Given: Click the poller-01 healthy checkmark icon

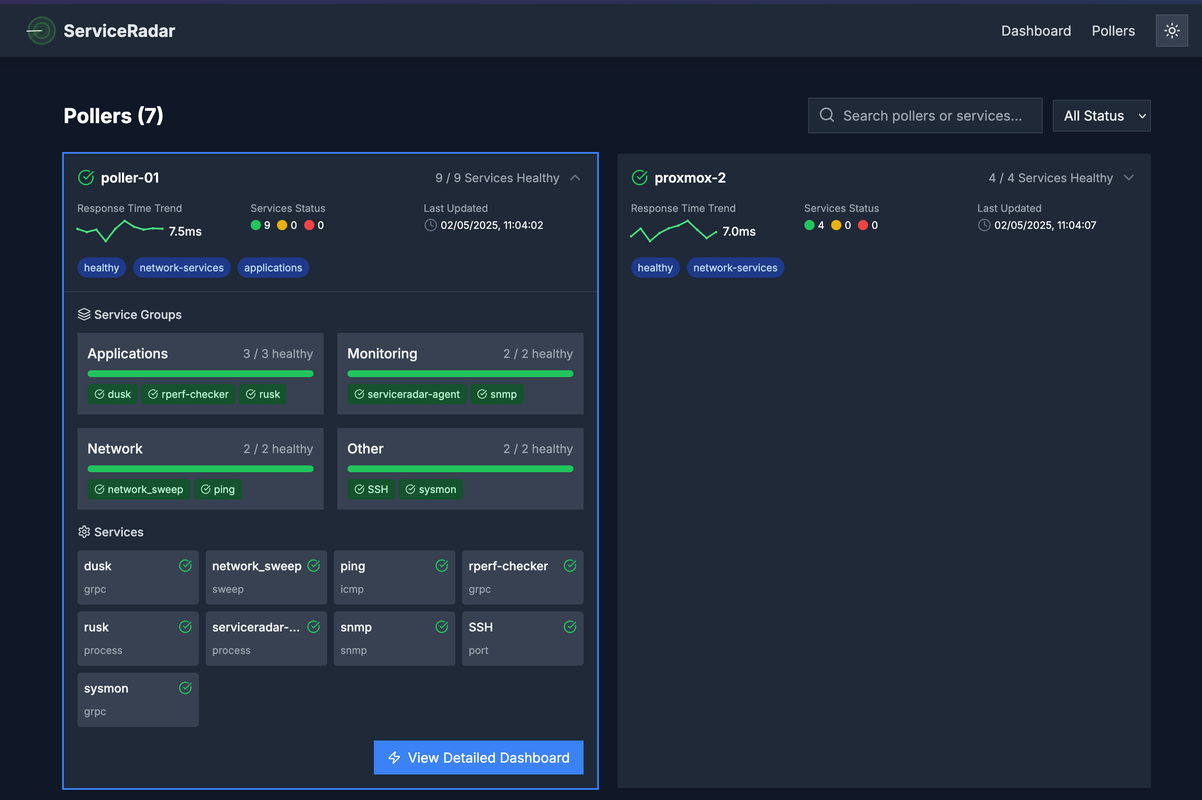Looking at the screenshot, I should tap(86, 178).
